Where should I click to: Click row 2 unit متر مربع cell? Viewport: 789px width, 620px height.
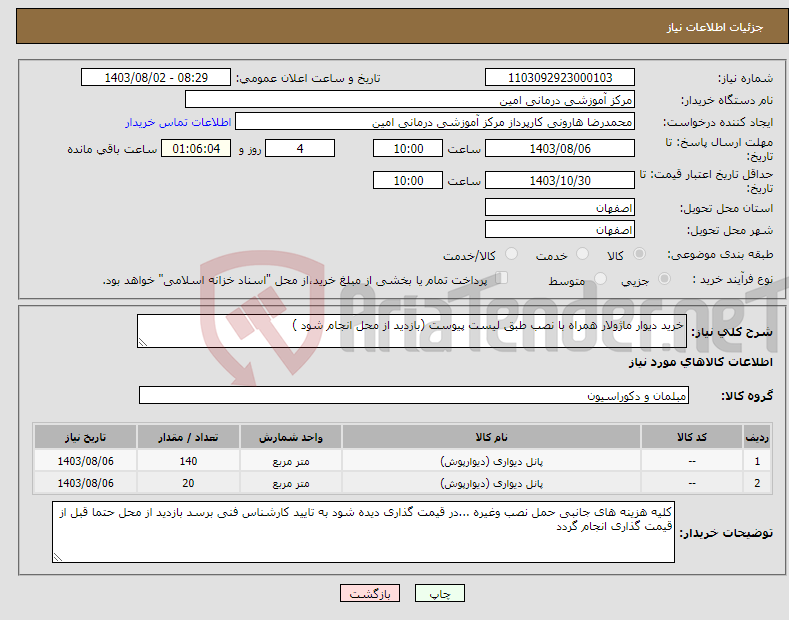click(x=291, y=483)
